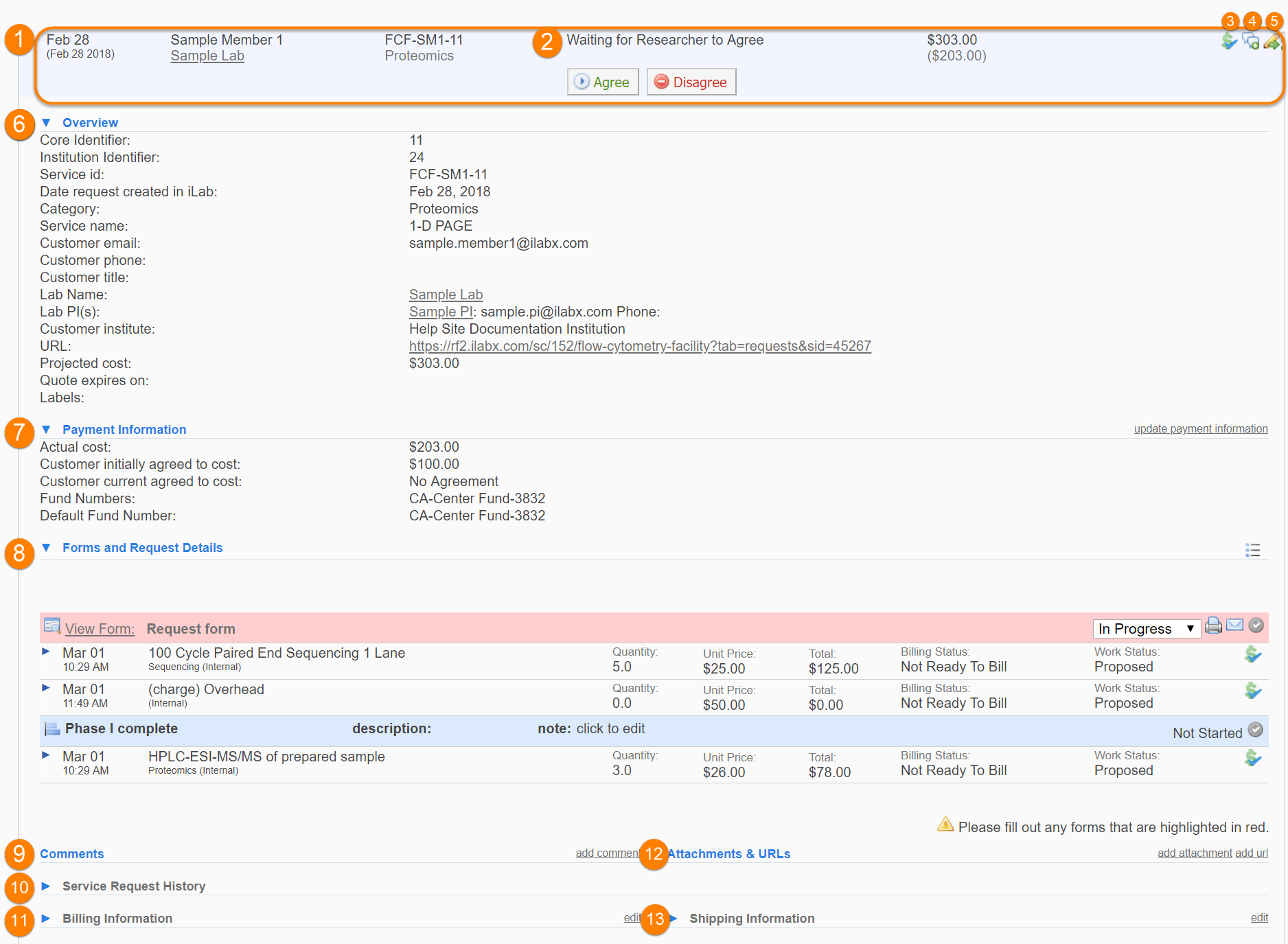Open the In Progress status dropdown
Image resolution: width=1288 pixels, height=944 pixels.
click(1146, 629)
